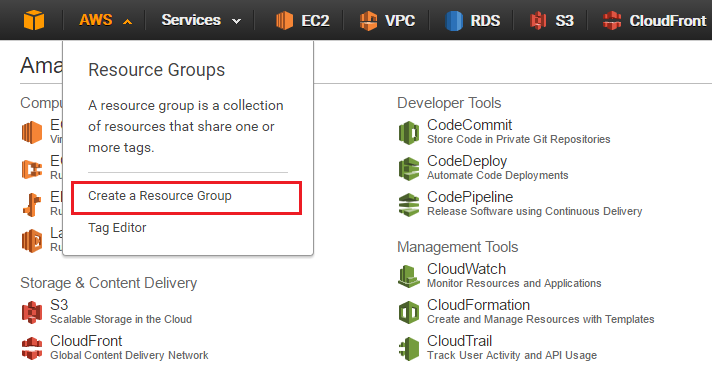
Task: Click 'Store Code in Private Git Repositories' text
Action: pos(519,139)
